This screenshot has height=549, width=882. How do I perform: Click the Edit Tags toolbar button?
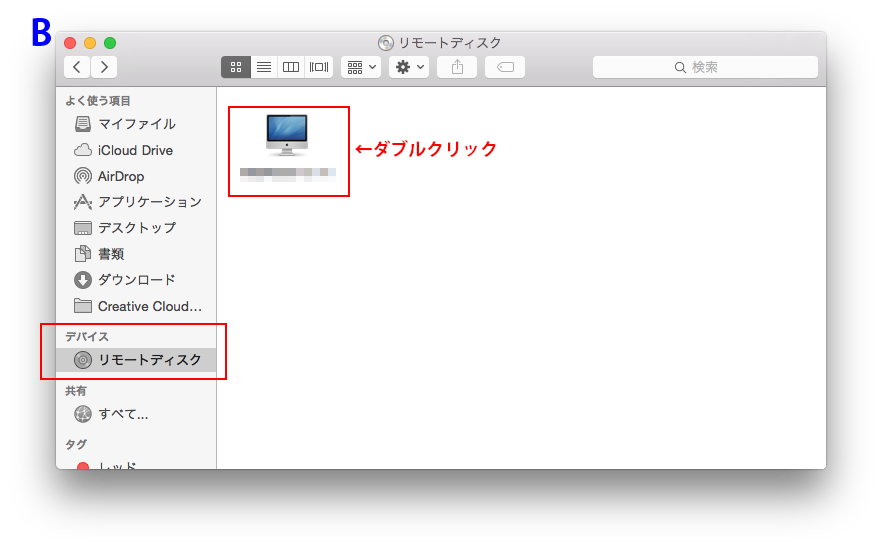(x=505, y=67)
